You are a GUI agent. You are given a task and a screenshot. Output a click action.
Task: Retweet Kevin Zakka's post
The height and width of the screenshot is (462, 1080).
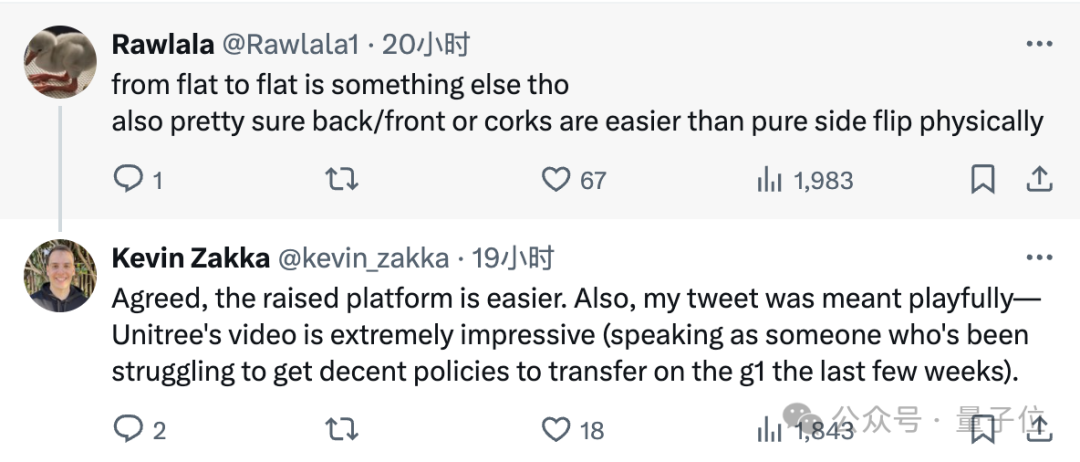point(341,430)
